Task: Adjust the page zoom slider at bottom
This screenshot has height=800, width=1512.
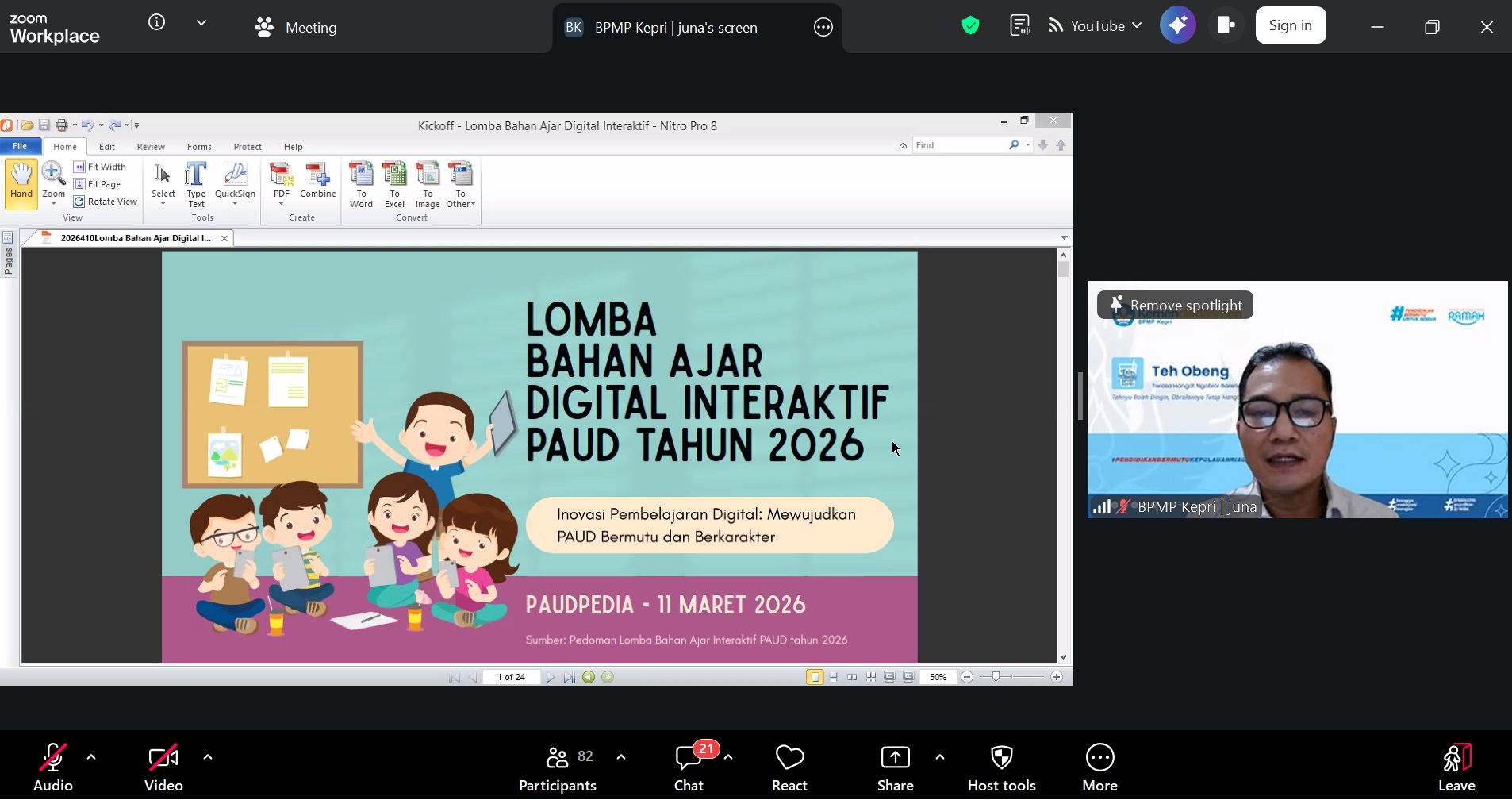Action: click(996, 677)
